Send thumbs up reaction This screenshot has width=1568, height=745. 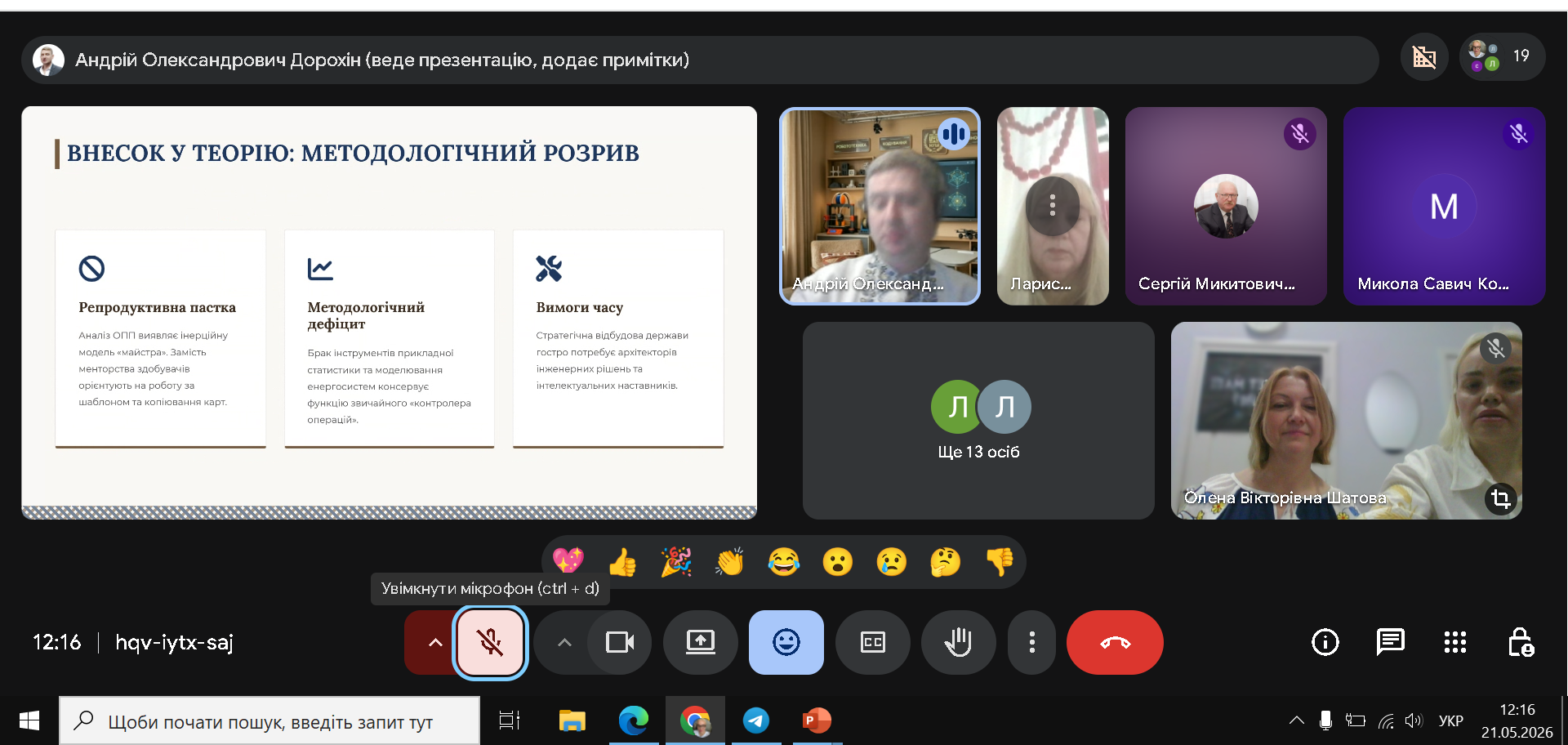(622, 561)
